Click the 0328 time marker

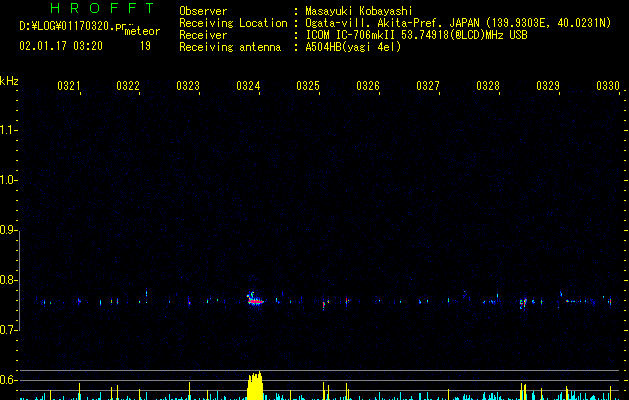(x=488, y=86)
